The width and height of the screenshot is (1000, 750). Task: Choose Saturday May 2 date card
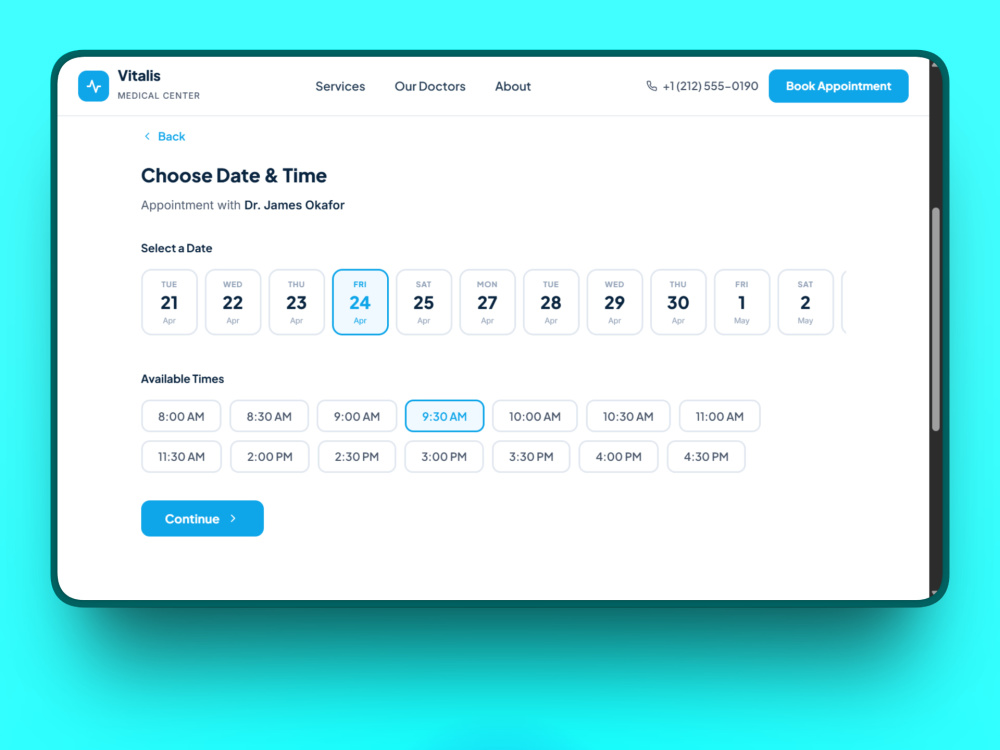click(805, 302)
